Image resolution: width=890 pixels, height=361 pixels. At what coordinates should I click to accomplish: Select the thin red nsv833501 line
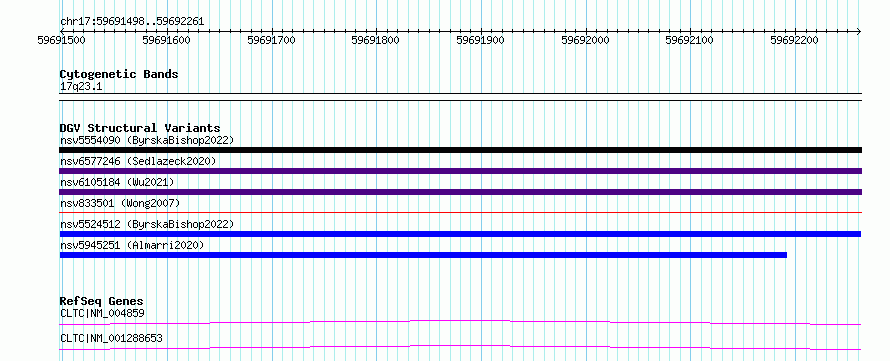[x=460, y=212]
